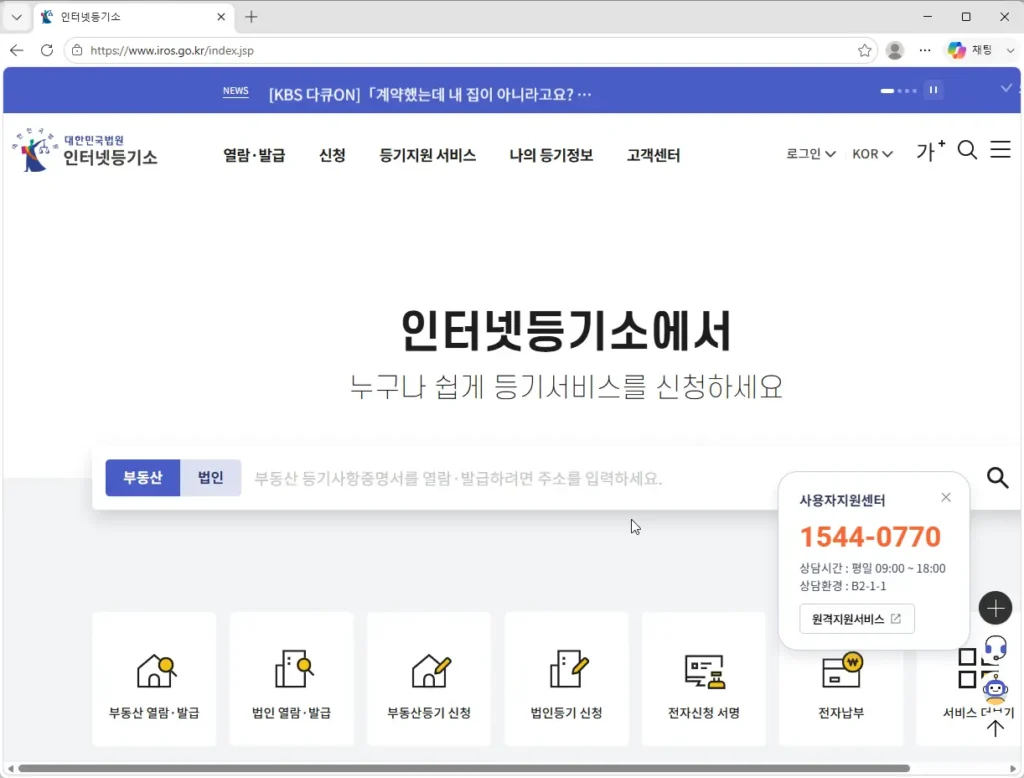Close the 인터넷등기소 browser tab
This screenshot has height=778, width=1024.
[x=221, y=17]
